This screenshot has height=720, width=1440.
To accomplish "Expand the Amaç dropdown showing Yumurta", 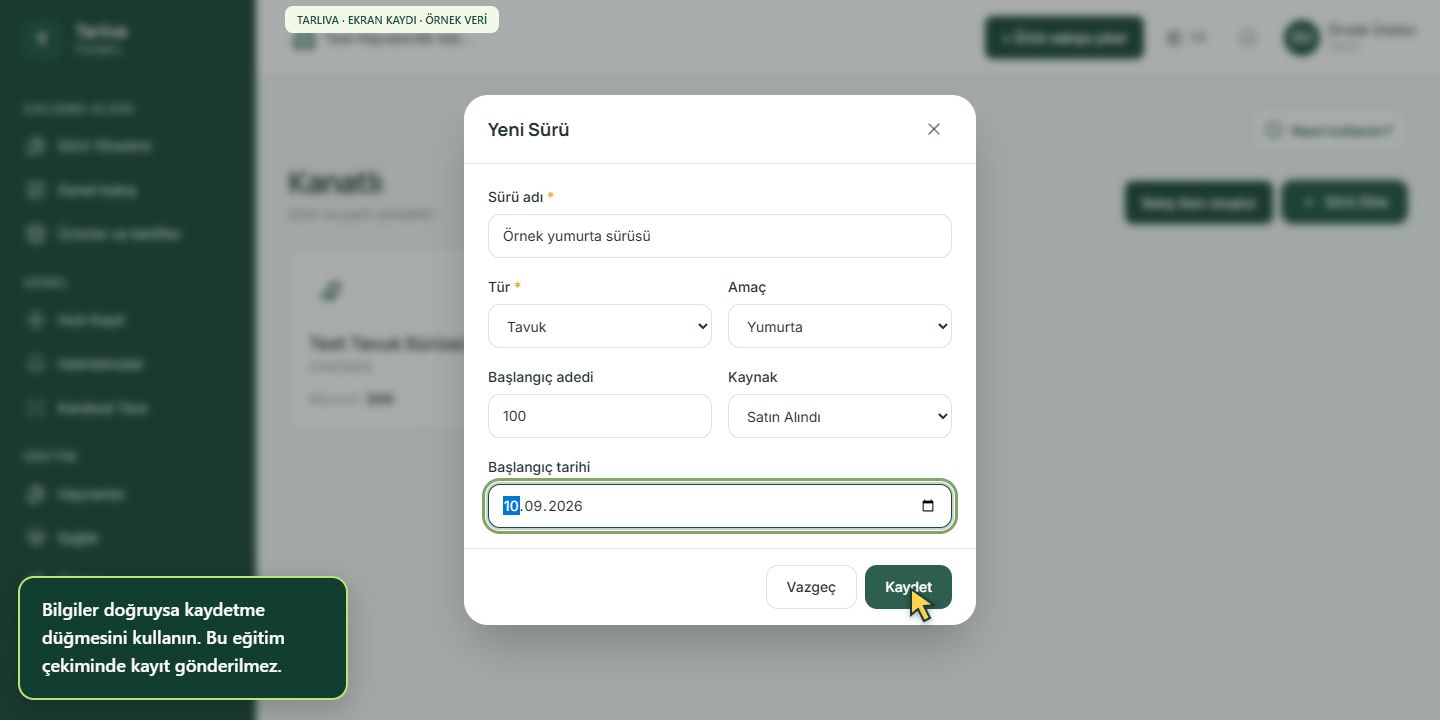I will click(840, 326).
